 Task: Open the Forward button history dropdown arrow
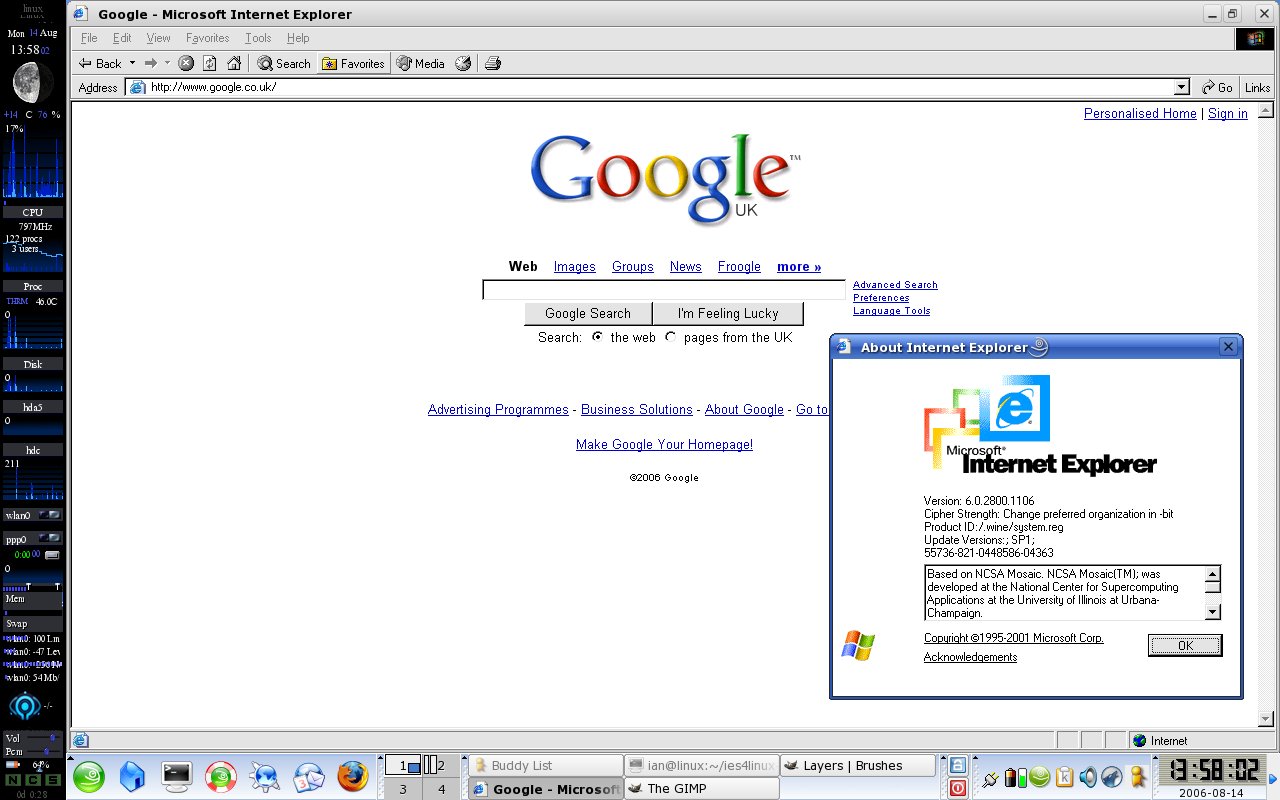click(x=167, y=63)
